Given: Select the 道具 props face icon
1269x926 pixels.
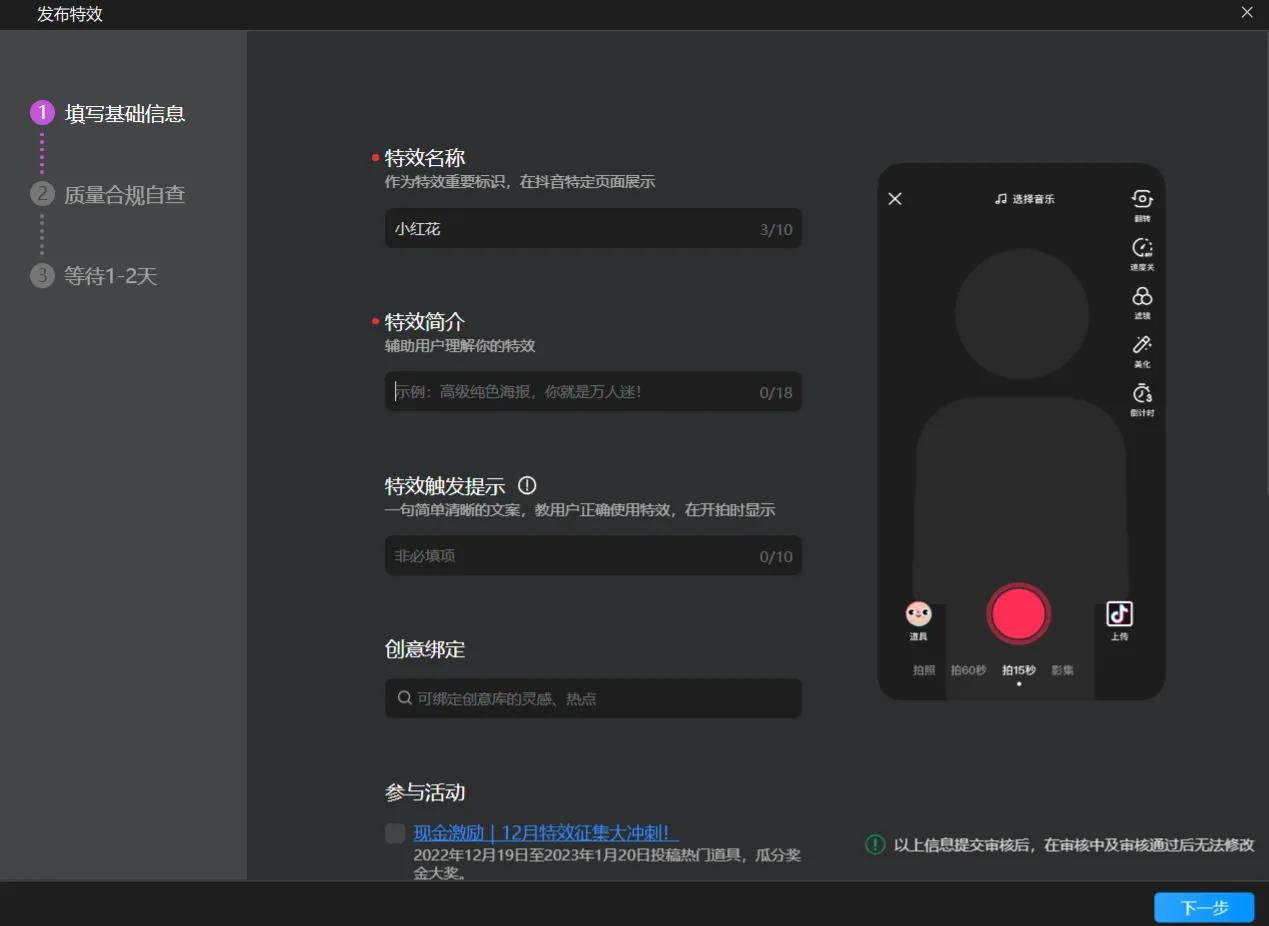Looking at the screenshot, I should coord(918,613).
